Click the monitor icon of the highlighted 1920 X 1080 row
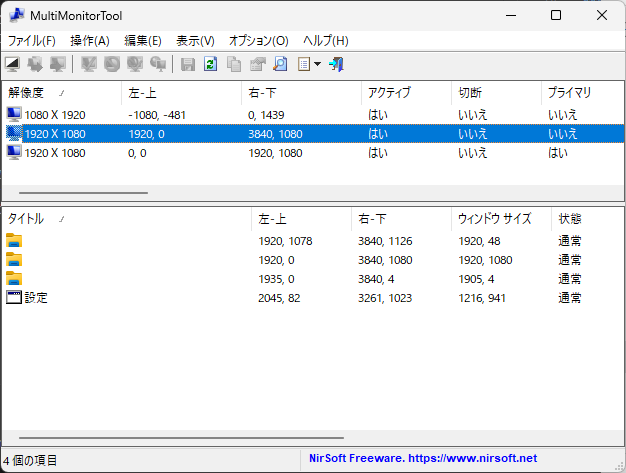 pos(14,134)
